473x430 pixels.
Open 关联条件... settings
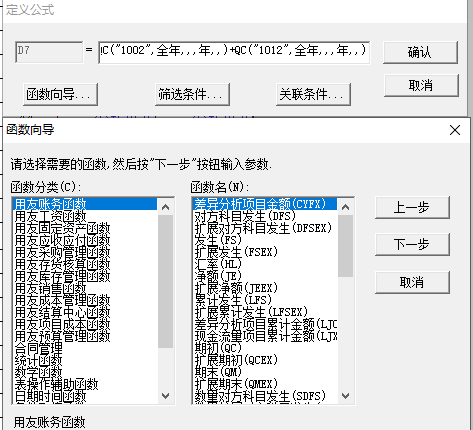coord(313,94)
